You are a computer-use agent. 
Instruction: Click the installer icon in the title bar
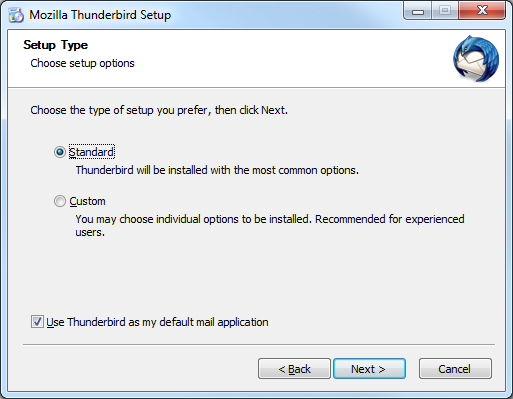(x=16, y=15)
